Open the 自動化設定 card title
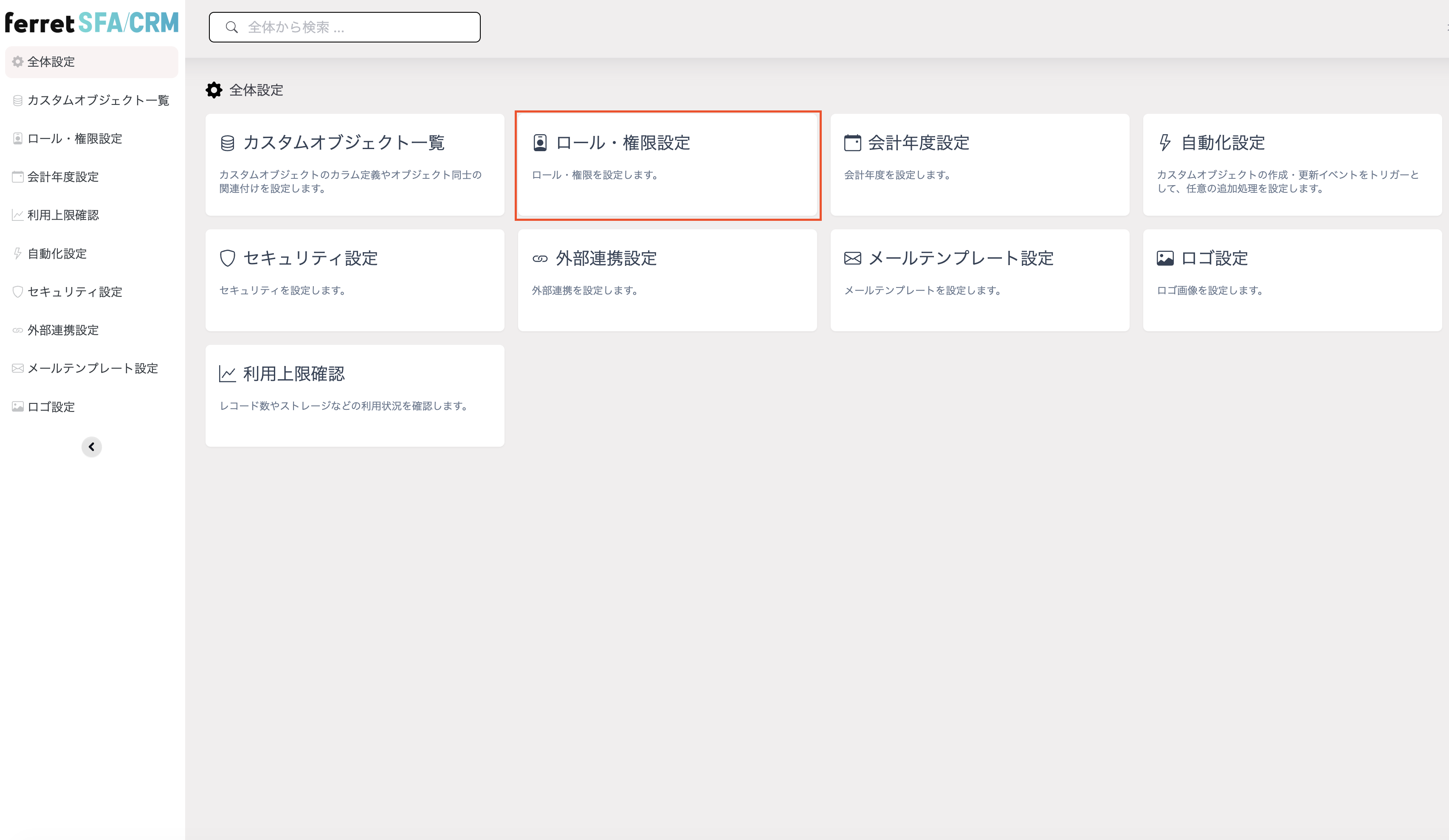The image size is (1449, 840). [x=1223, y=143]
